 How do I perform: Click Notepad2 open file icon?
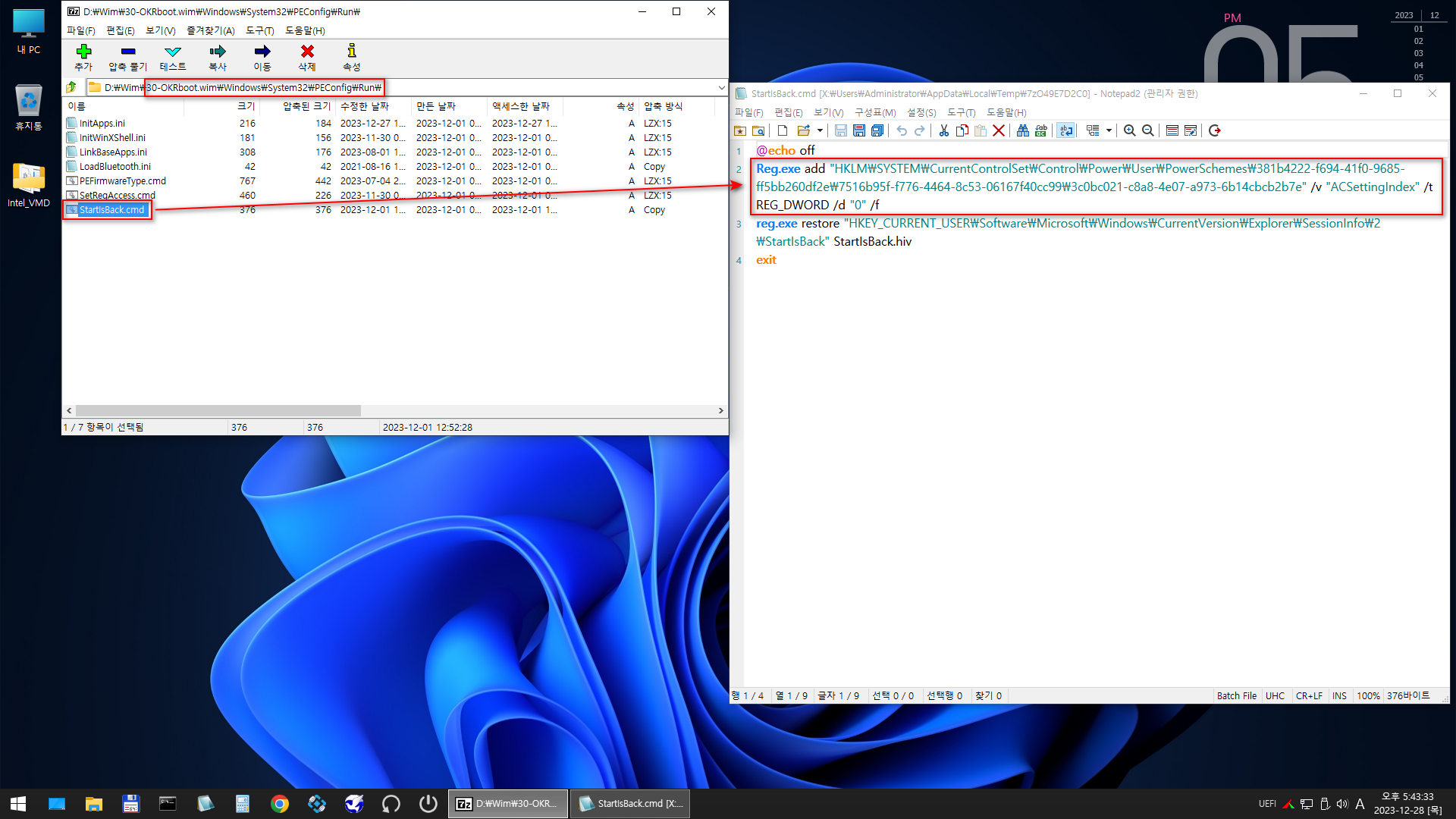803,130
